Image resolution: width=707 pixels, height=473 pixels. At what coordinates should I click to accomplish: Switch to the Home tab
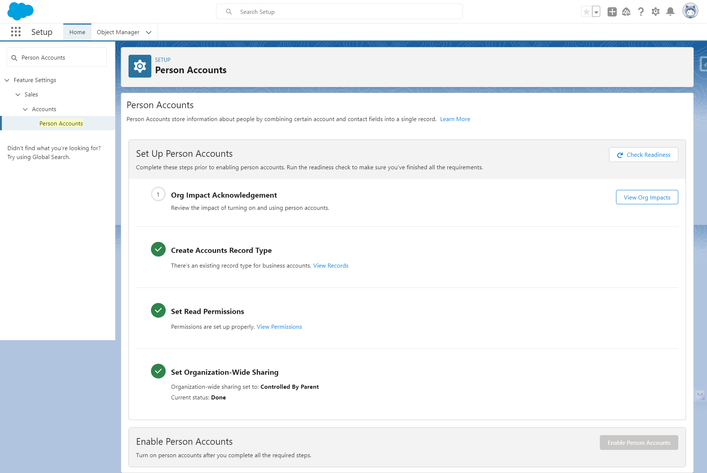pyautogui.click(x=77, y=32)
